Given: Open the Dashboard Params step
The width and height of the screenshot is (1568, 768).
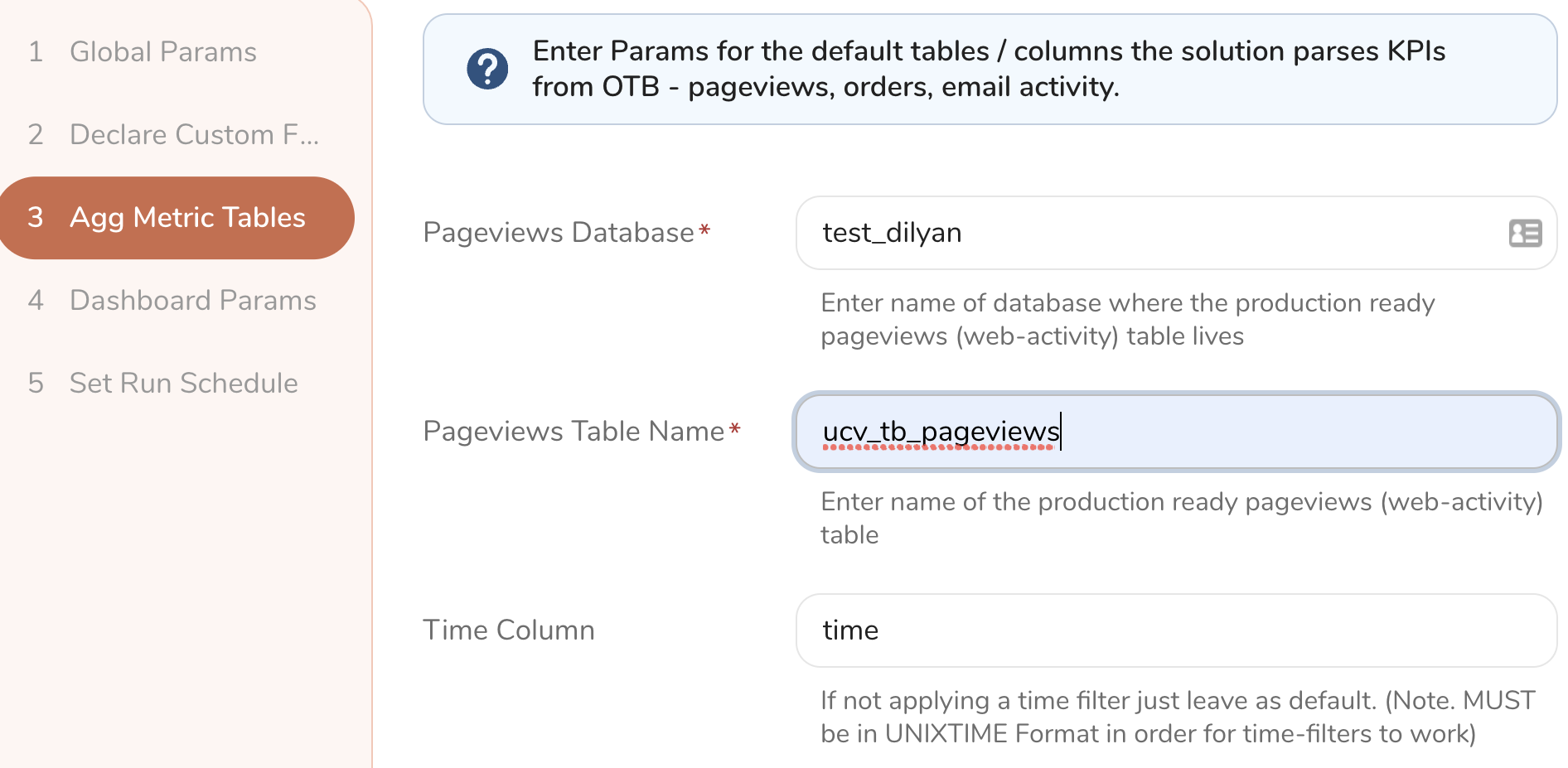Looking at the screenshot, I should tap(192, 300).
